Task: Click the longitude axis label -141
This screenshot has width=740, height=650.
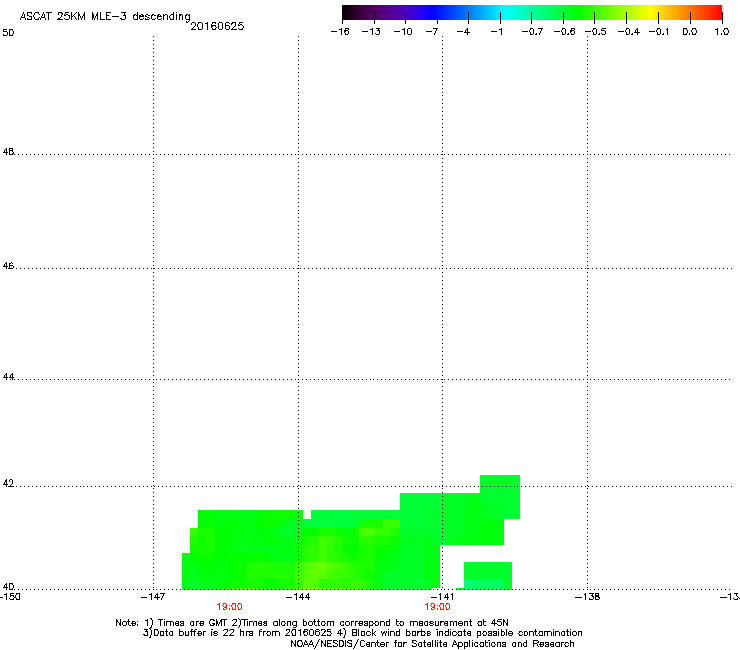Action: [442, 597]
